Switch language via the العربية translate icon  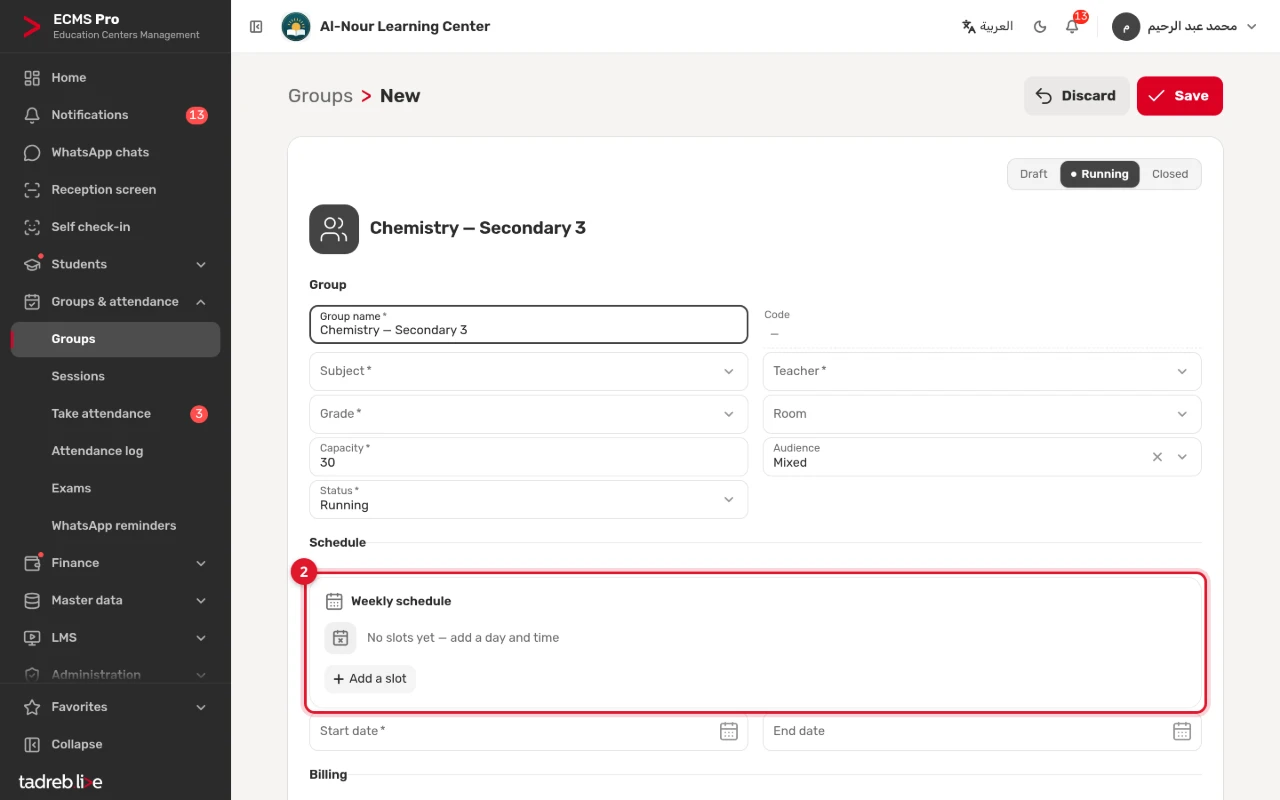987,27
